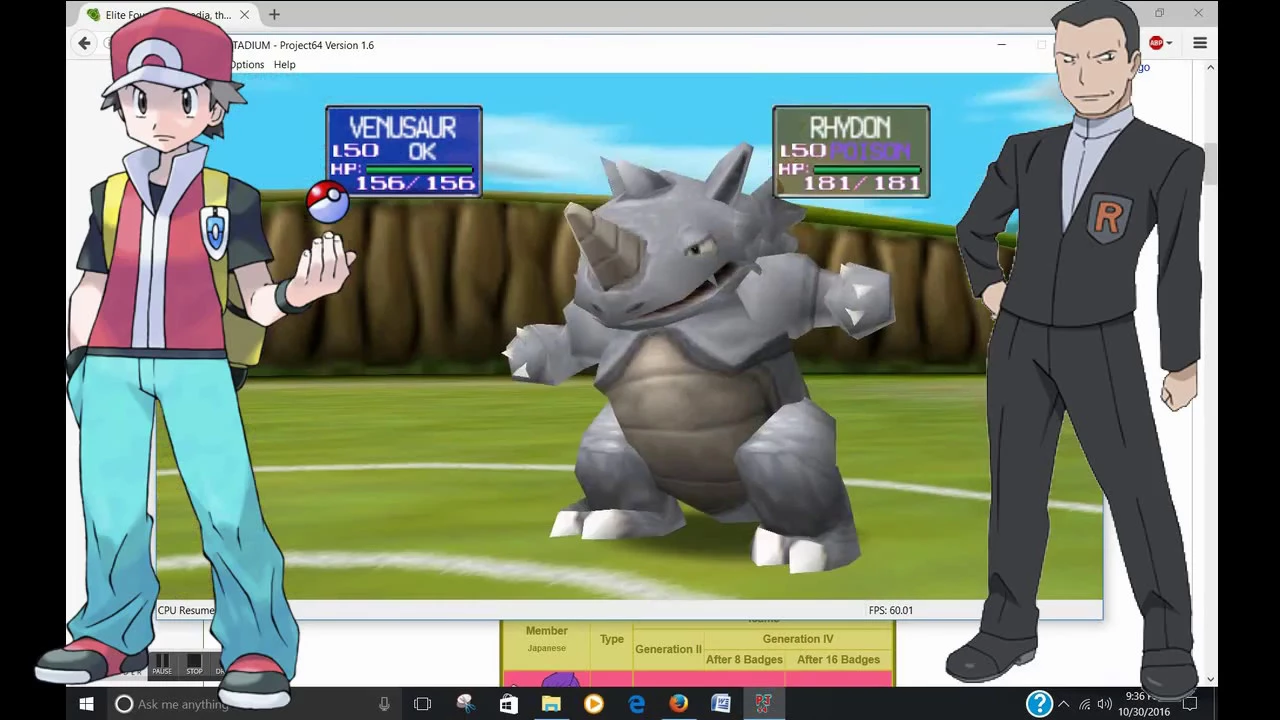This screenshot has width=1280, height=720.
Task: Open the Project64 Options menu
Action: click(x=246, y=65)
